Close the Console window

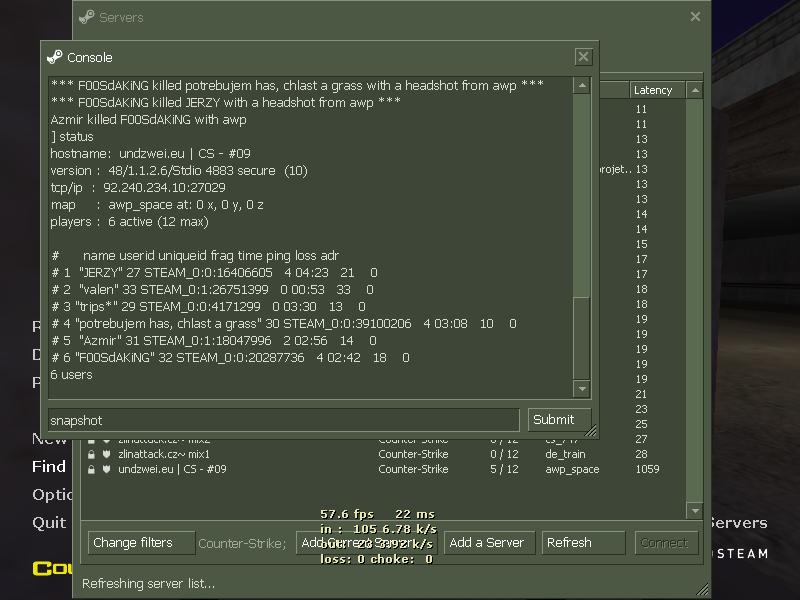(583, 57)
